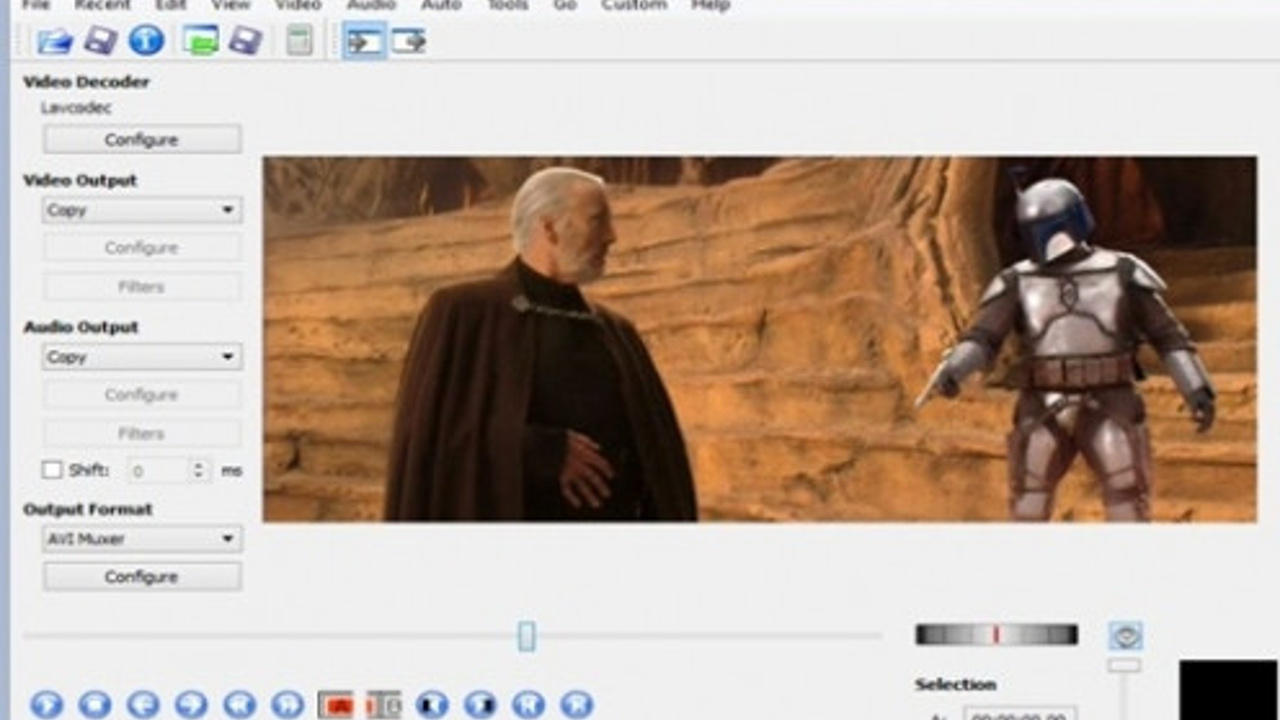Click Filters under Video Output
This screenshot has width=1280, height=720.
point(141,287)
